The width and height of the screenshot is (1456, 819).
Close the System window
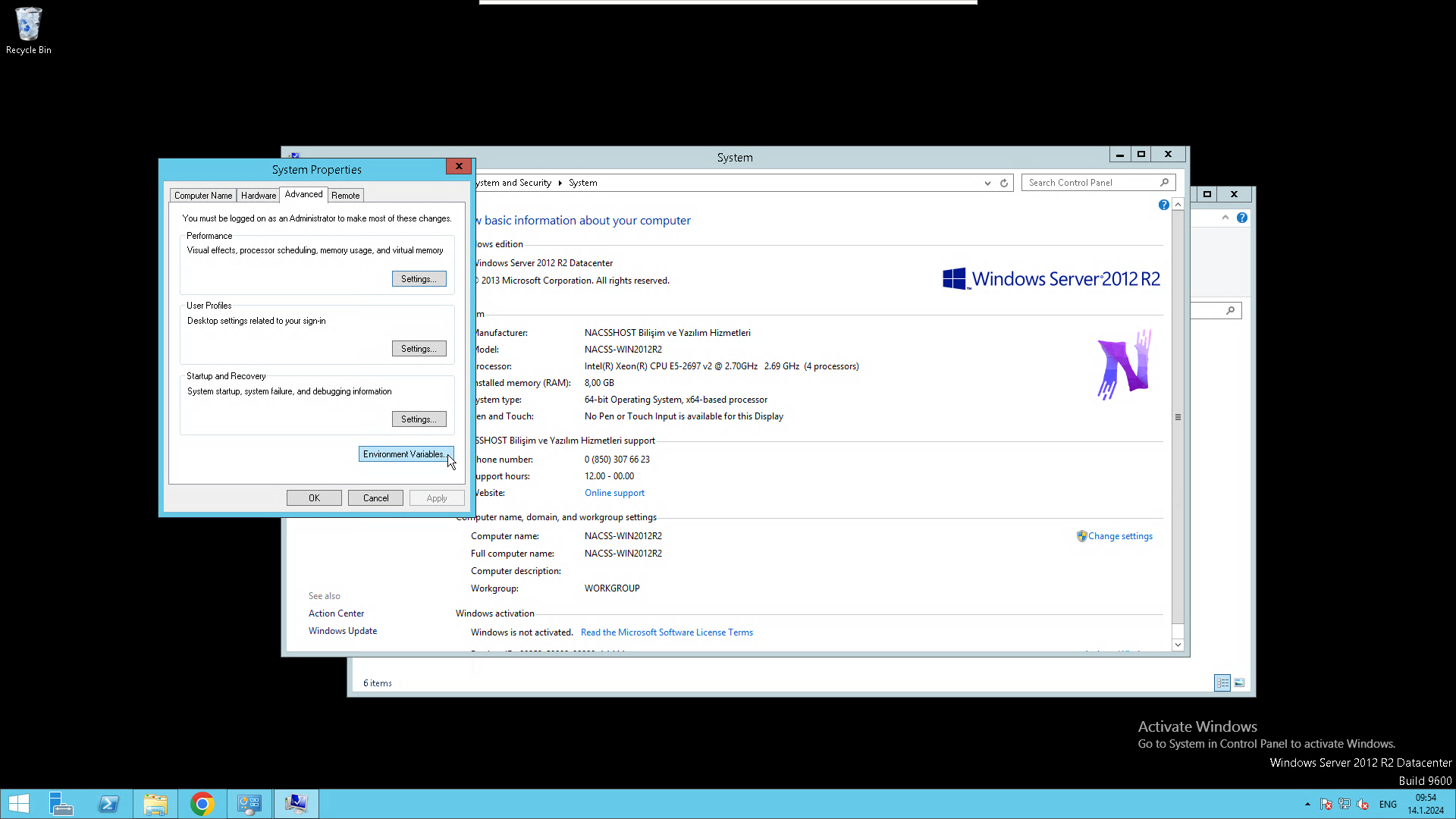pyautogui.click(x=1169, y=155)
